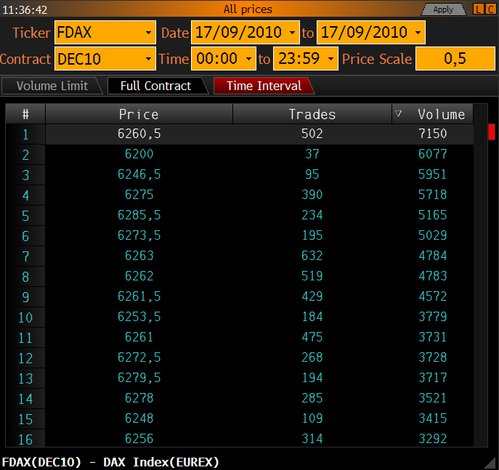Click volume value 6077
Viewport: 499px width, 470px height.
tap(432, 154)
